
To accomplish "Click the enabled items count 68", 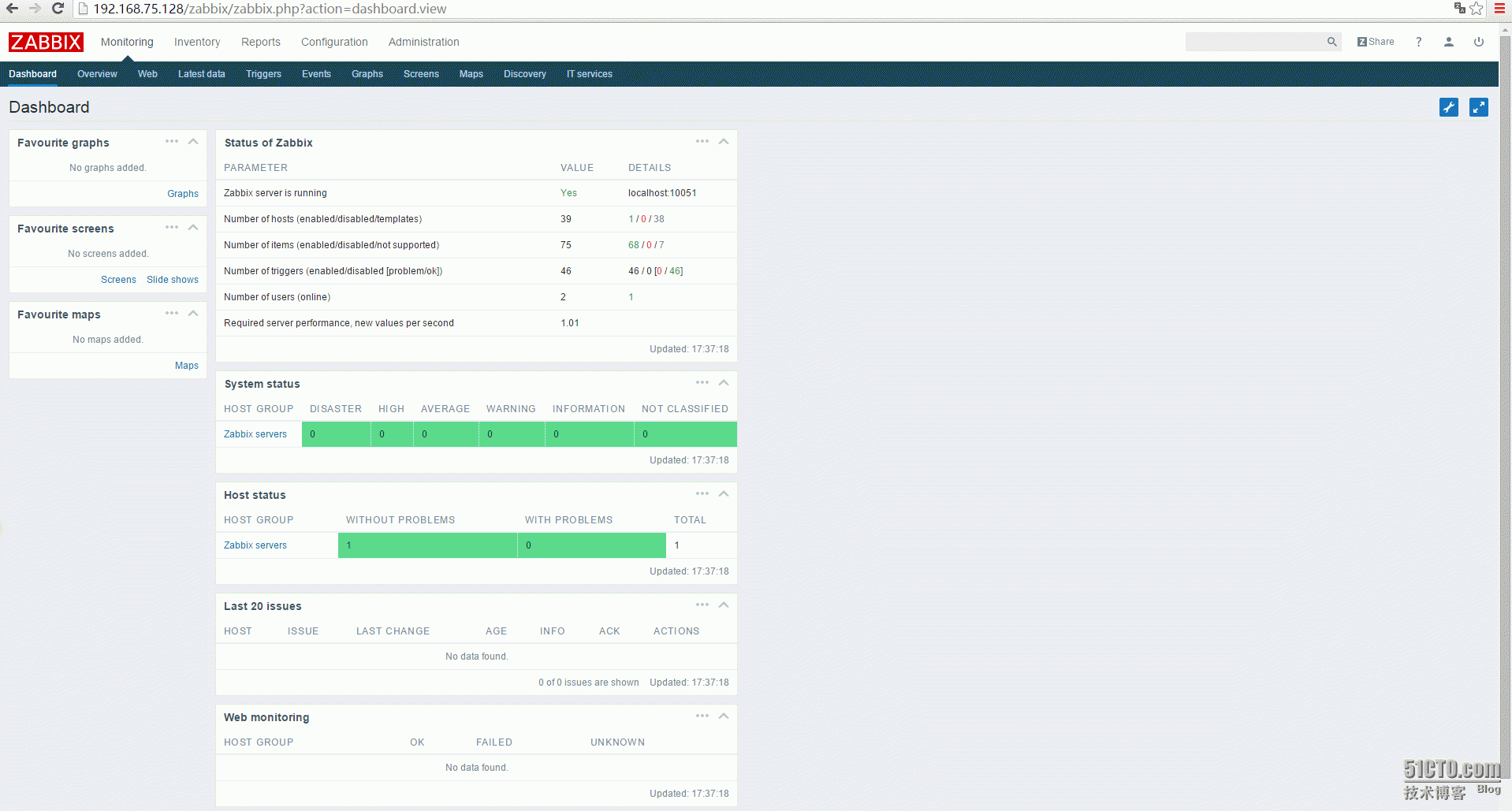I will pos(634,245).
